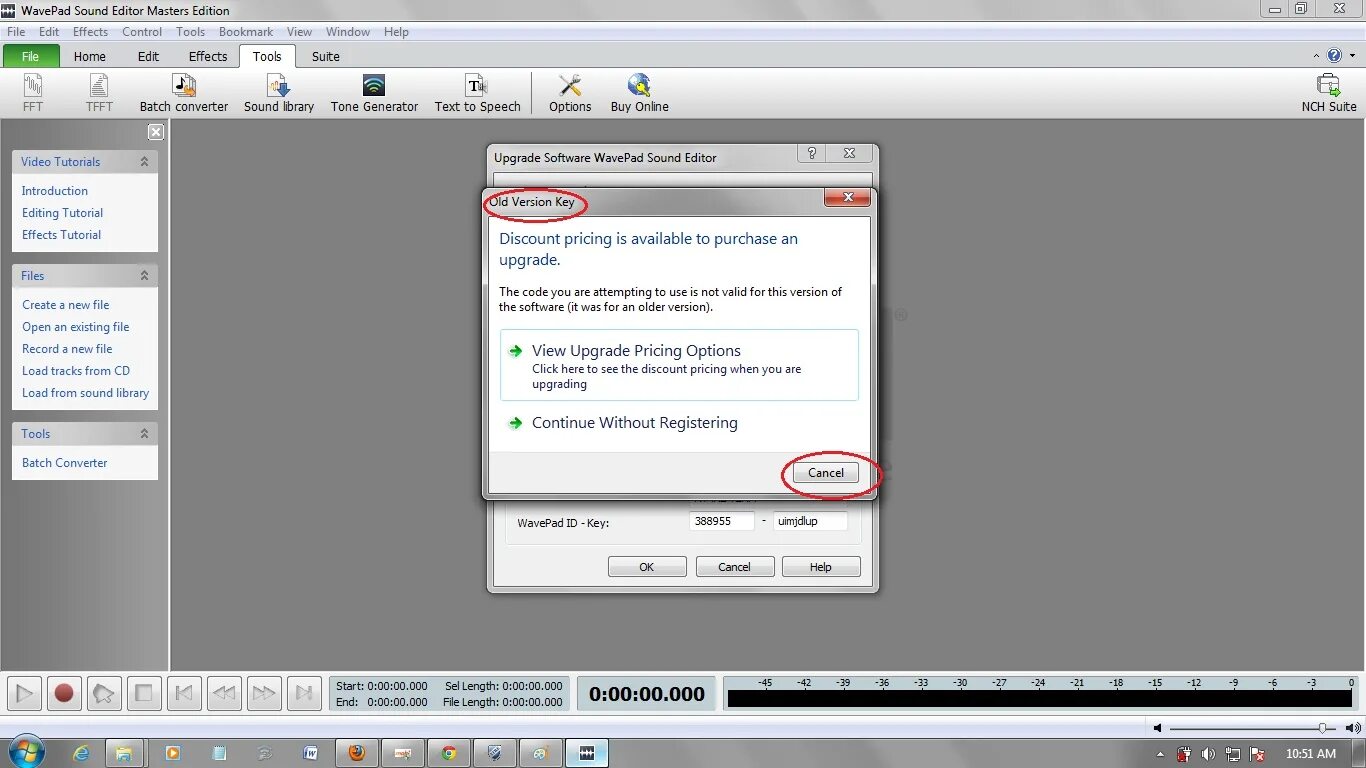Close the left sidebar panel
The height and width of the screenshot is (768, 1366).
point(156,132)
